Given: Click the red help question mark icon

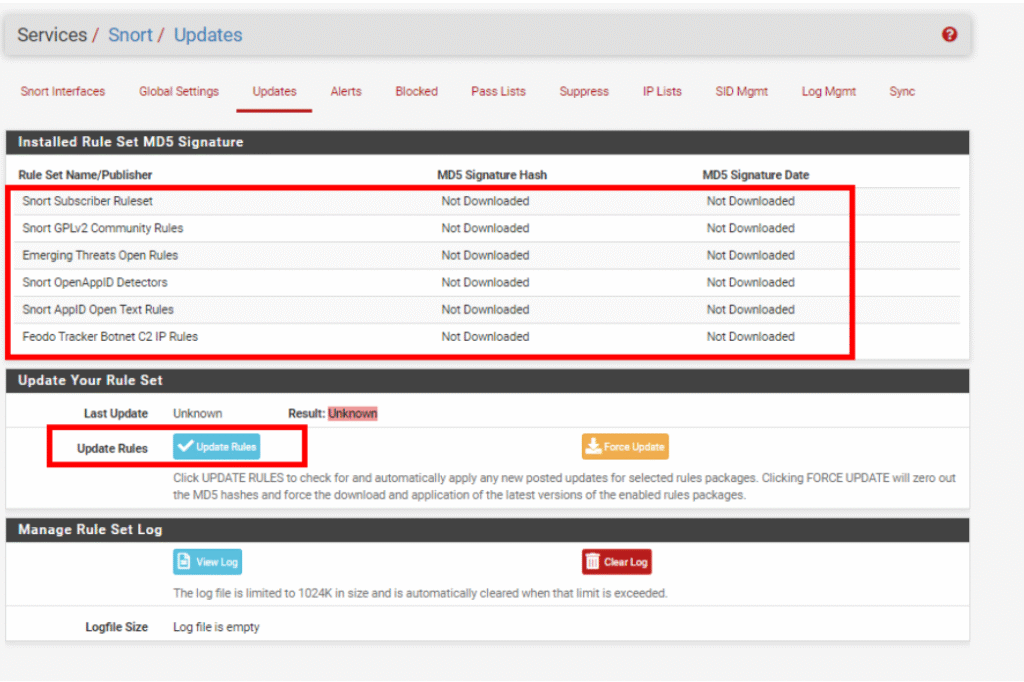Looking at the screenshot, I should 949,34.
